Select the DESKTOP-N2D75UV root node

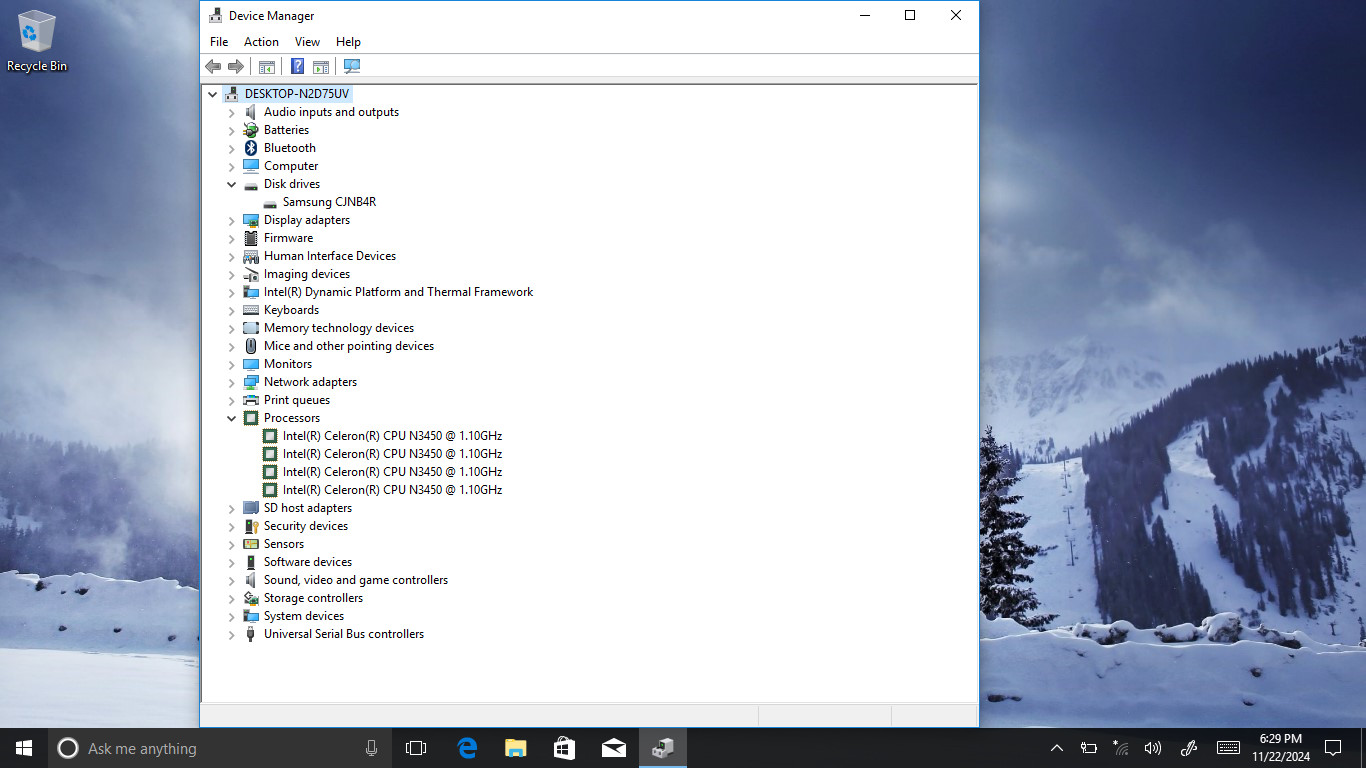click(297, 94)
